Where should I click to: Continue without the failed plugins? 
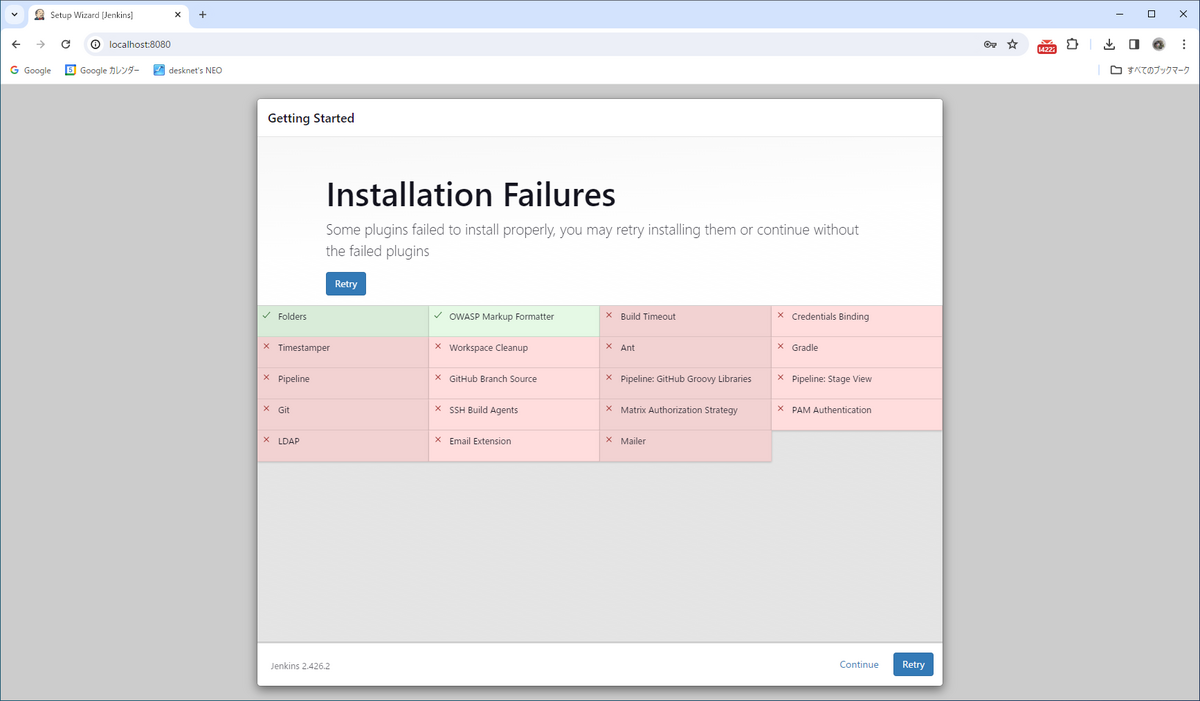pyautogui.click(x=859, y=665)
